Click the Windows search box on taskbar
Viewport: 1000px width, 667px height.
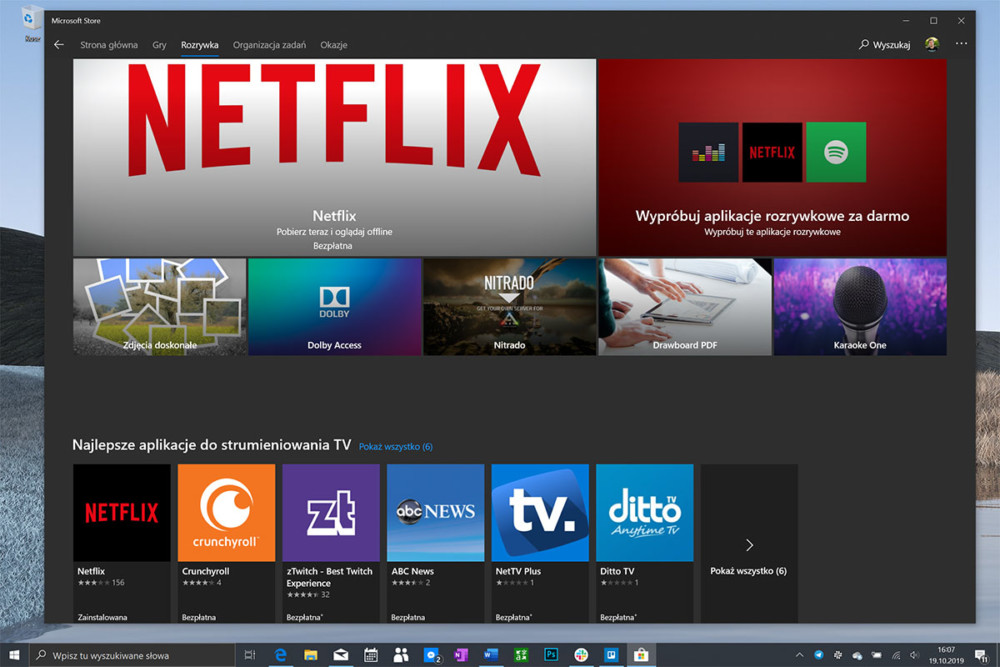pos(133,655)
